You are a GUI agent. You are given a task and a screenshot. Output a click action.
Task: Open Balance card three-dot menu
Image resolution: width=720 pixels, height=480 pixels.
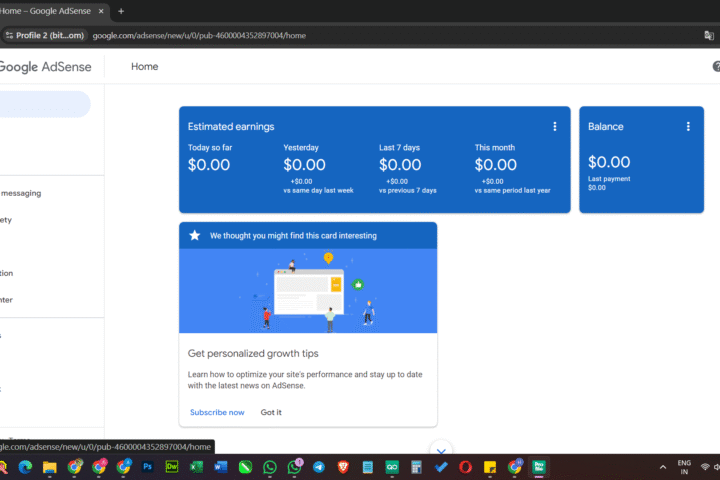tap(688, 126)
